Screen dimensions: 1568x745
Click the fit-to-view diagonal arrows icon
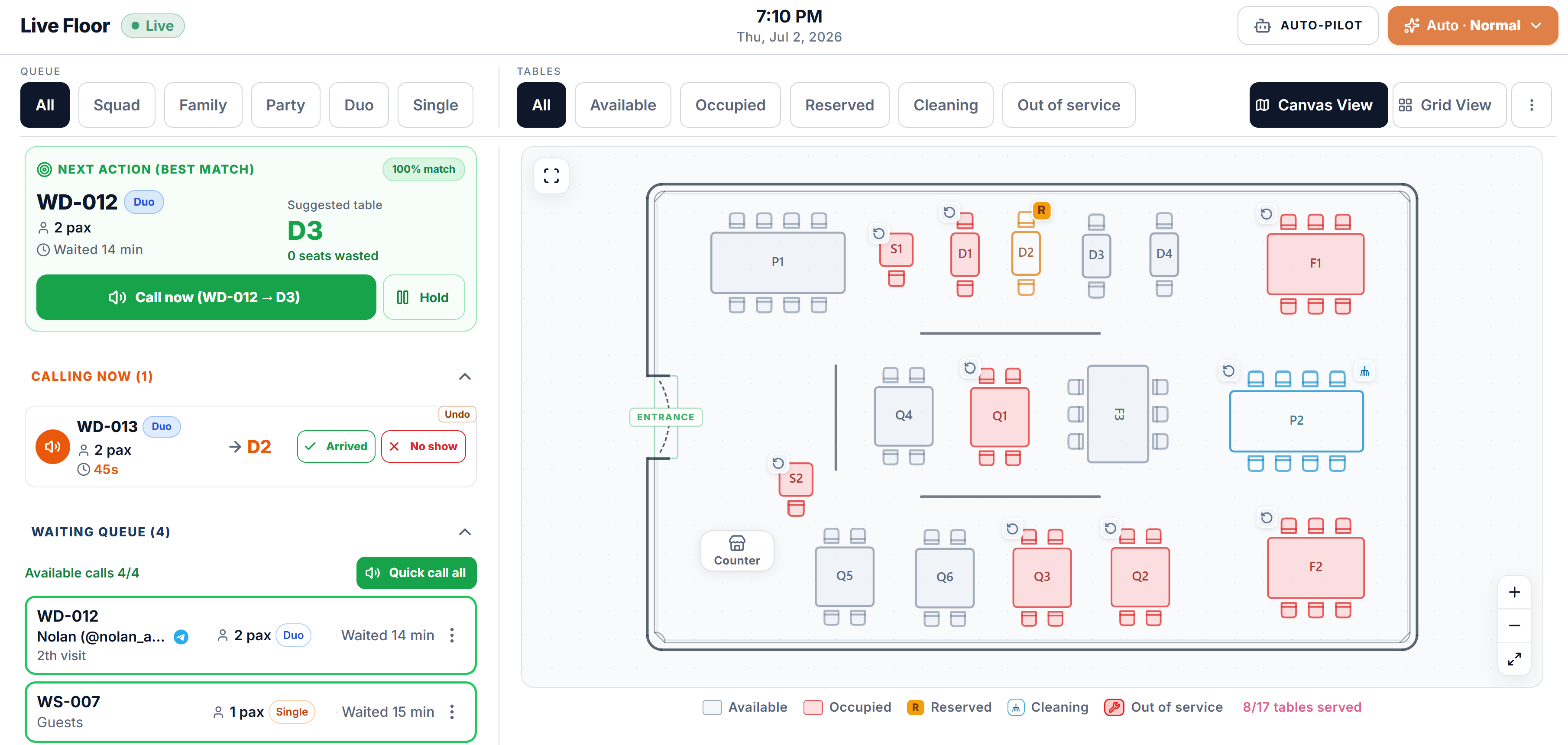point(1514,659)
